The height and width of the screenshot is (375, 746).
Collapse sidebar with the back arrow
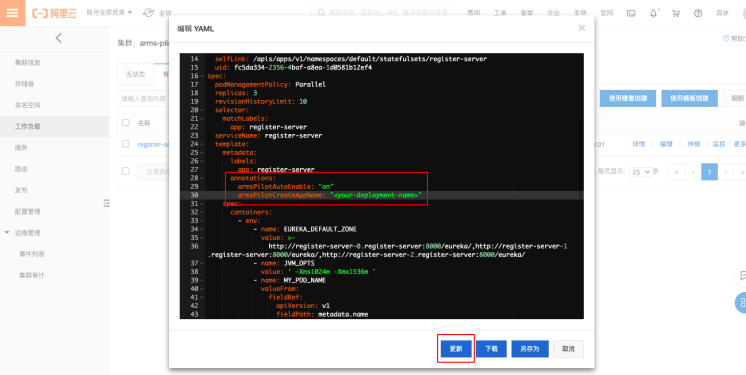tap(59, 38)
